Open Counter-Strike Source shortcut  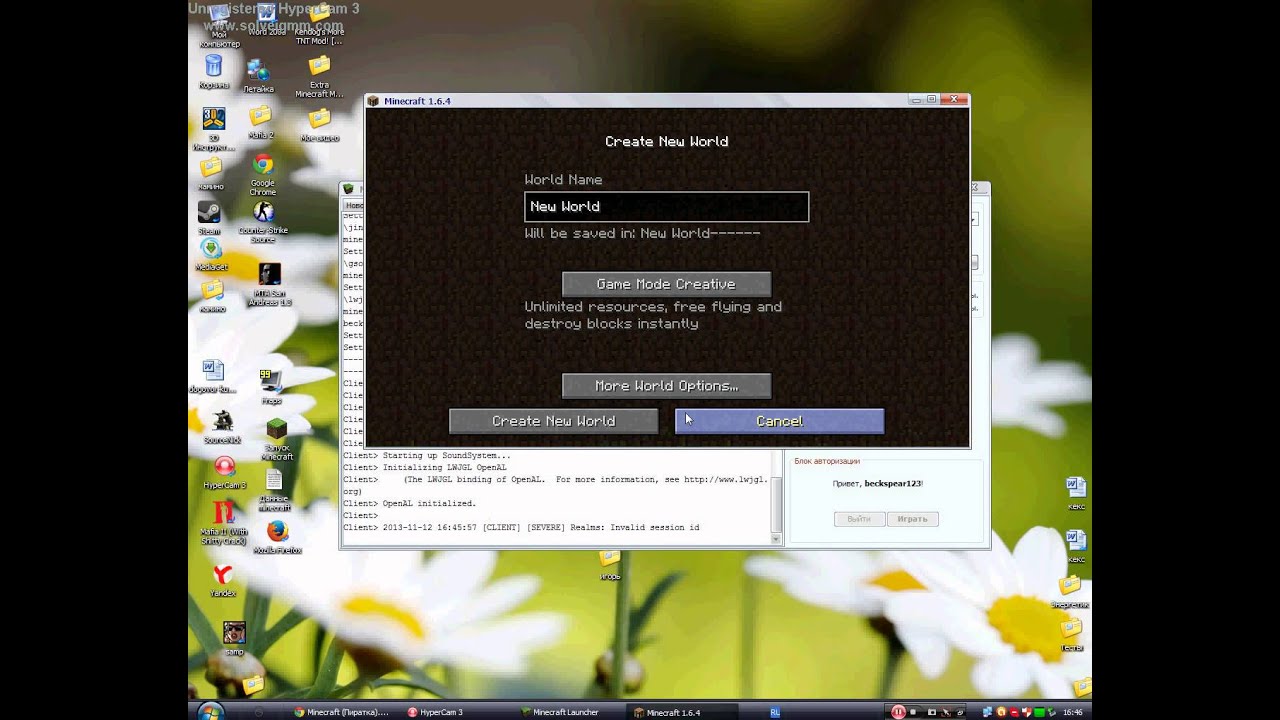[264, 222]
